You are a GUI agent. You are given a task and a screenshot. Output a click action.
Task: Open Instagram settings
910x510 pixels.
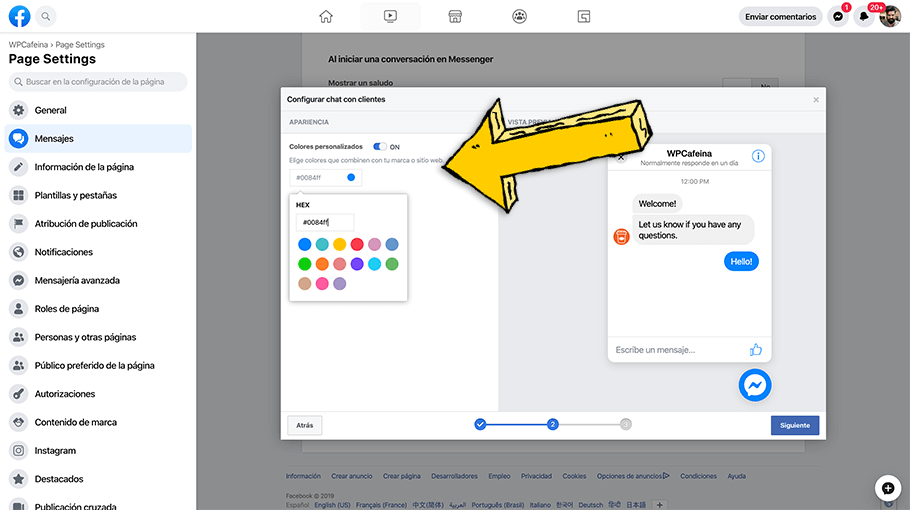[98, 451]
